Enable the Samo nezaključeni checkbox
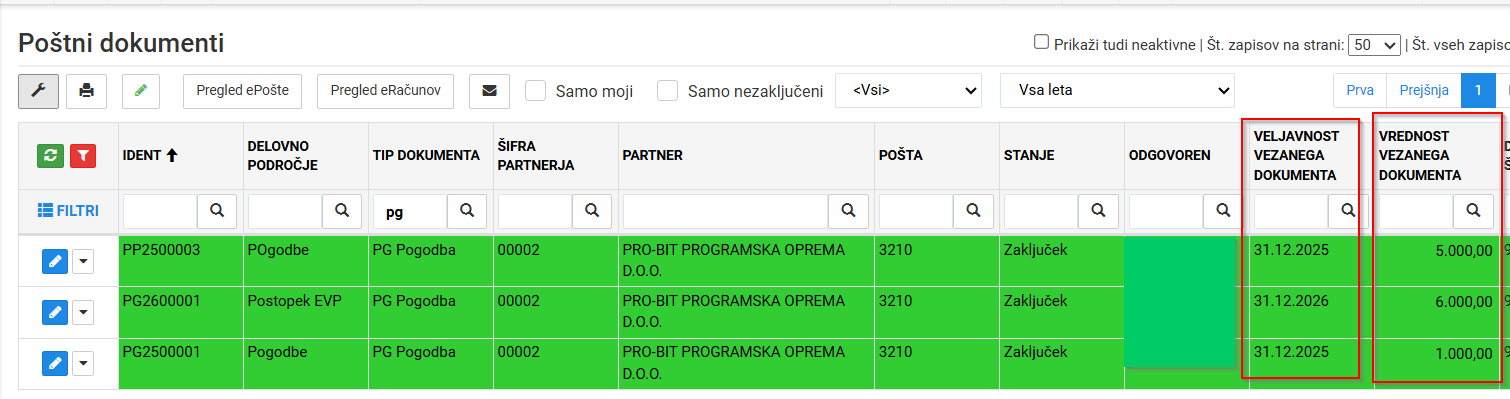The image size is (1510, 399). [668, 91]
